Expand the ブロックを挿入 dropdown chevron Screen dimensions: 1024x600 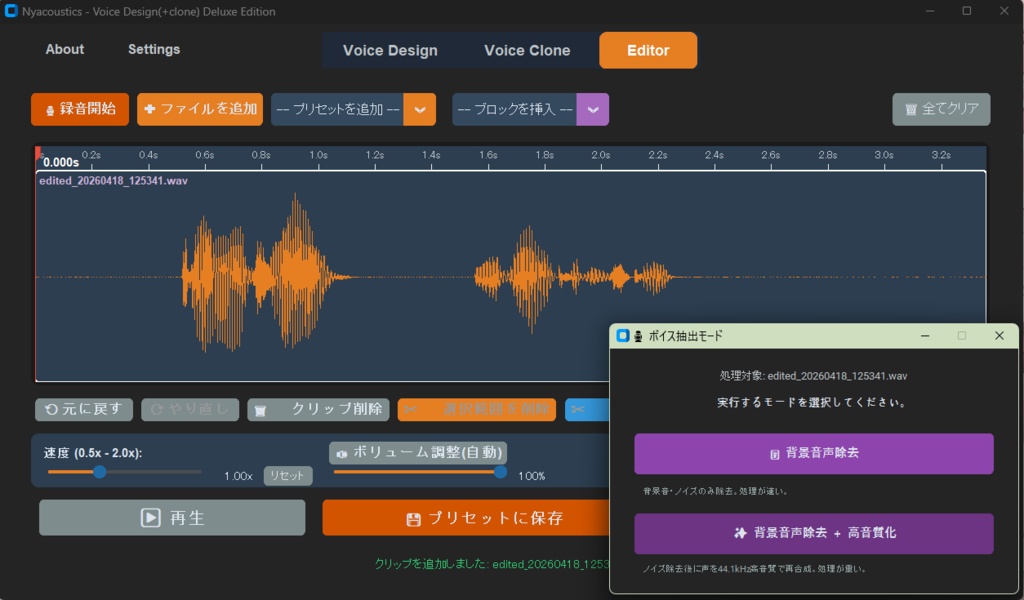[594, 110]
